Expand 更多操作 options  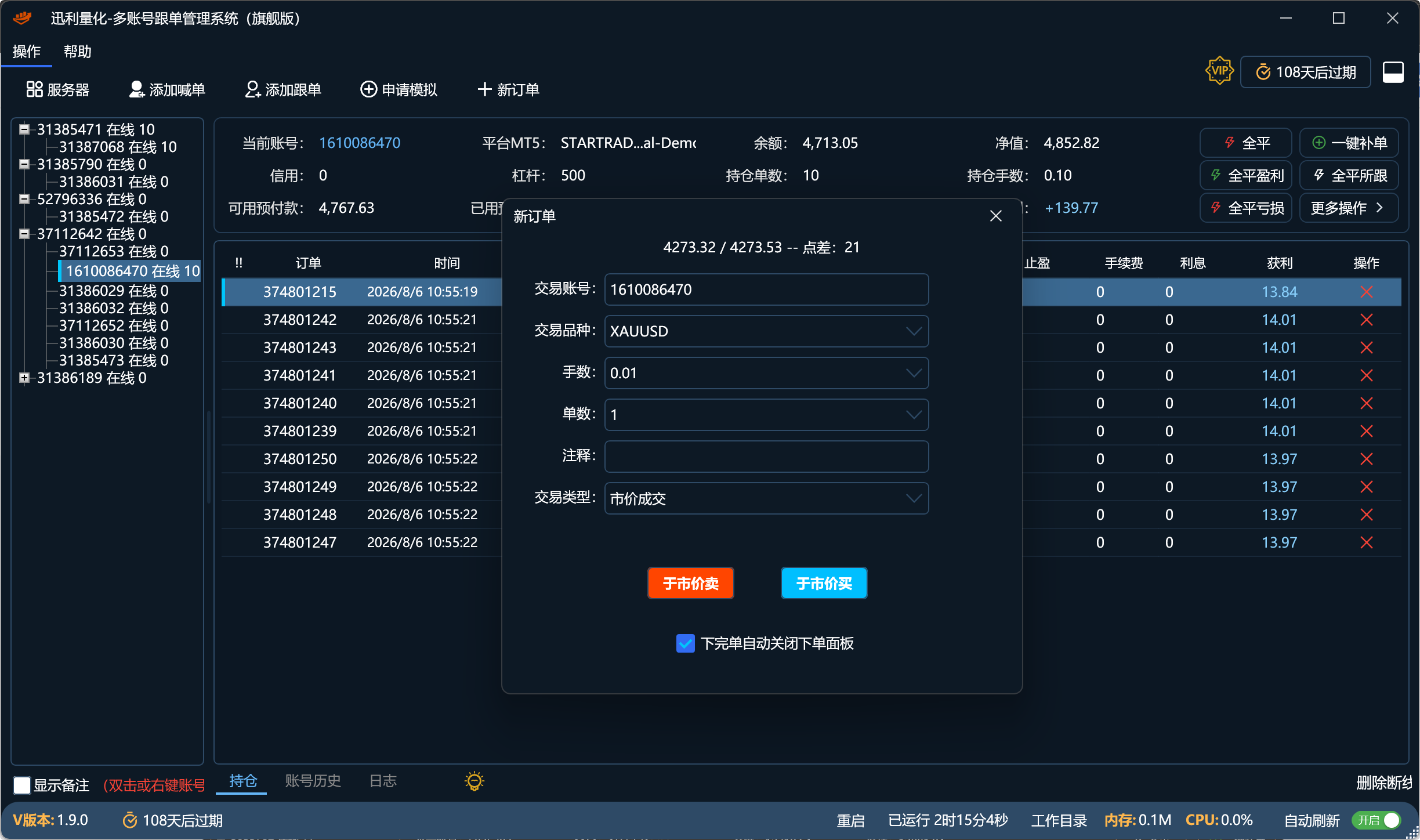tap(1349, 208)
